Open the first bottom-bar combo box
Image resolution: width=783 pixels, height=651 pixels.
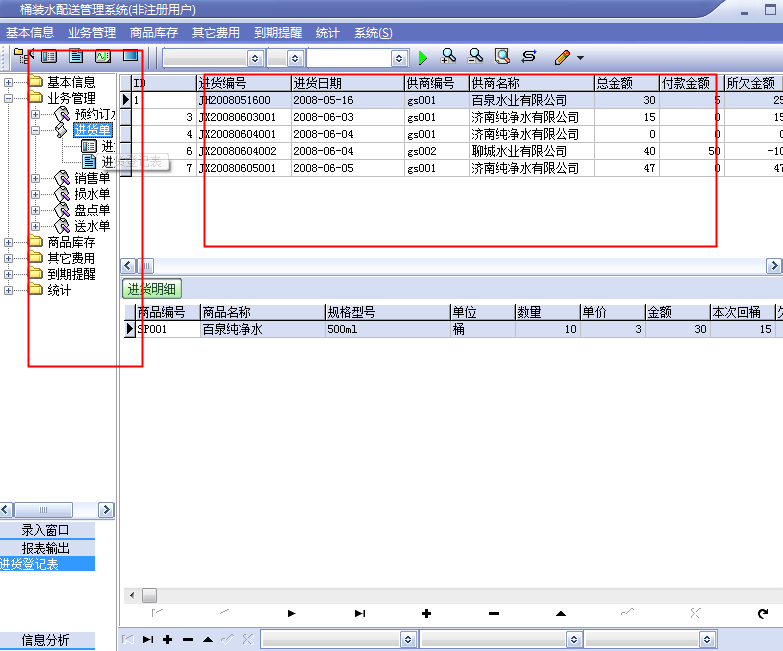[338, 640]
